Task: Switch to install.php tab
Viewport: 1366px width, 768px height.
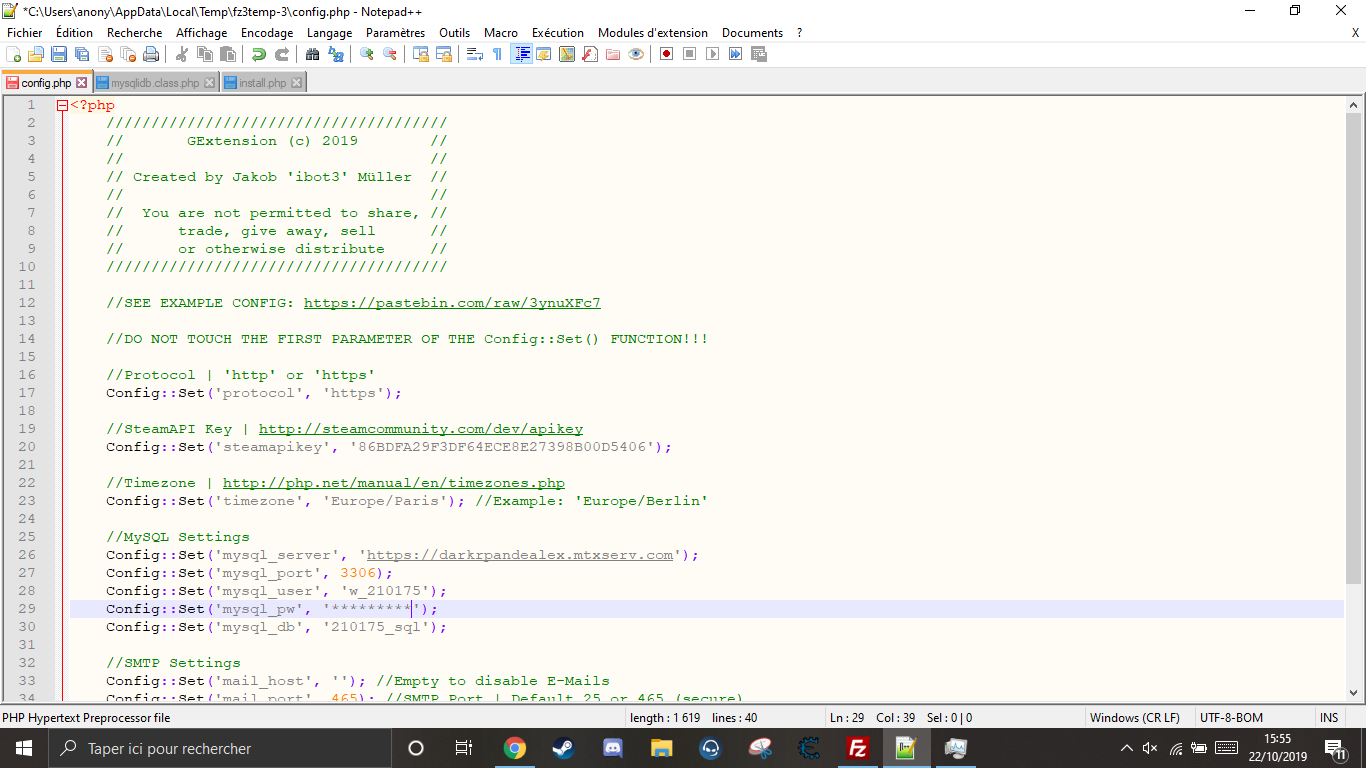Action: tap(262, 83)
